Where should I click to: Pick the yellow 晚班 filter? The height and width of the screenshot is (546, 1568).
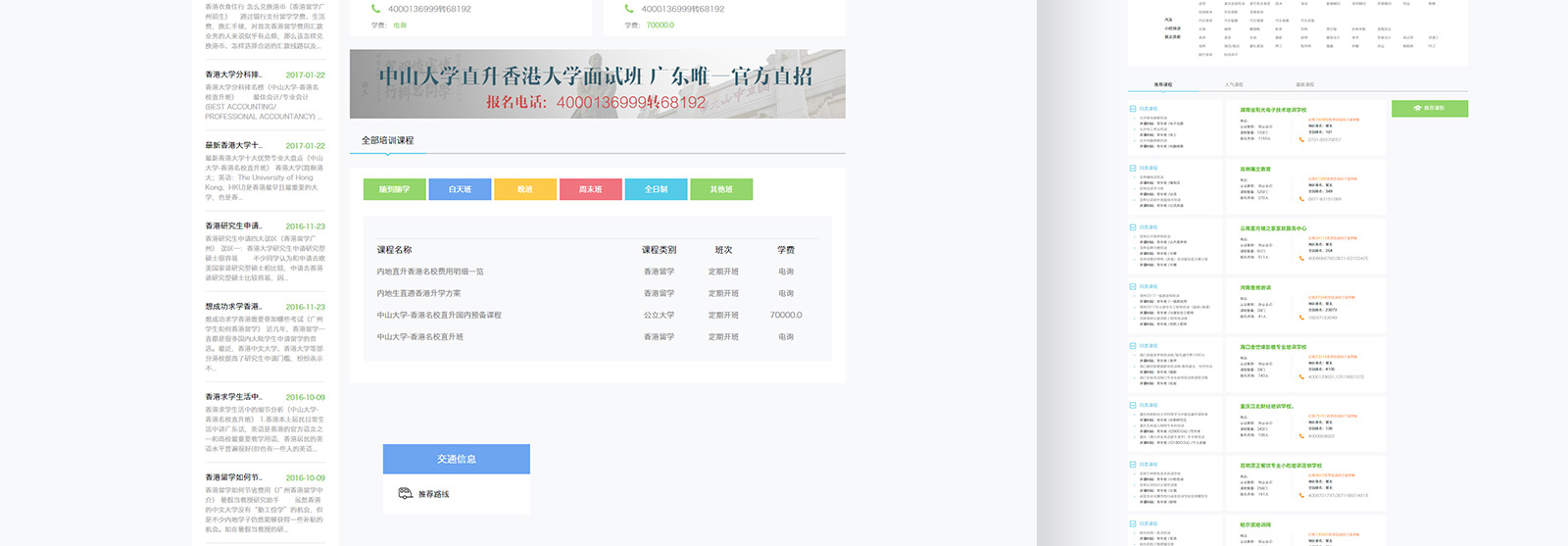pos(524,189)
